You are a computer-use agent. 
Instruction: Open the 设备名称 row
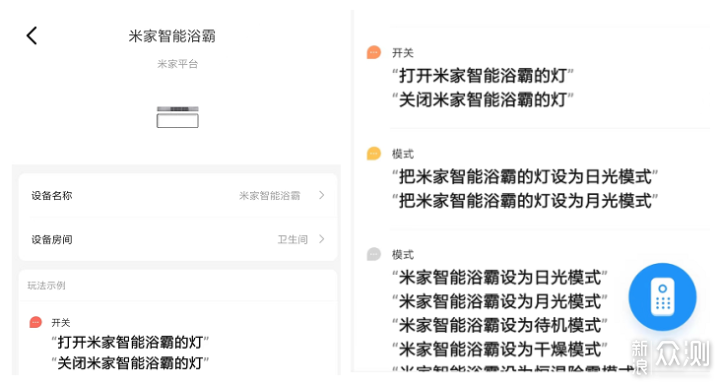[x=178, y=195]
